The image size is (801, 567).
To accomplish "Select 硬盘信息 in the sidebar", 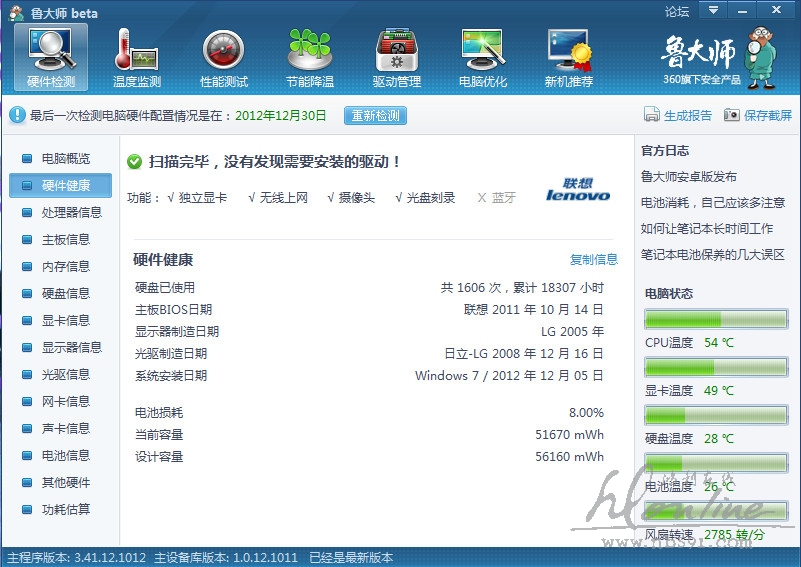I will point(65,293).
